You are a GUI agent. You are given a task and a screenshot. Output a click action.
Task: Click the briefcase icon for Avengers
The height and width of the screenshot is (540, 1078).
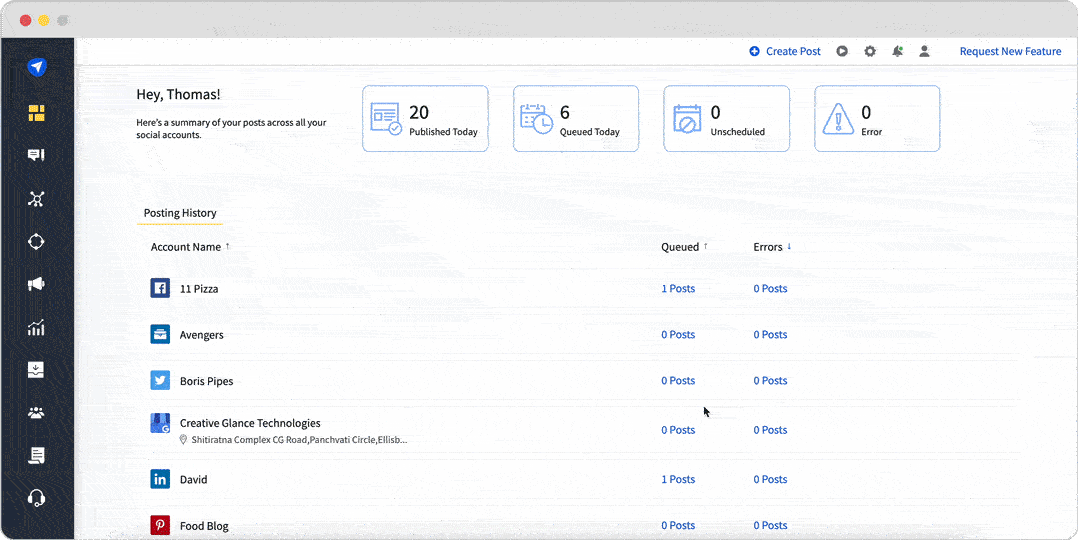(x=160, y=334)
